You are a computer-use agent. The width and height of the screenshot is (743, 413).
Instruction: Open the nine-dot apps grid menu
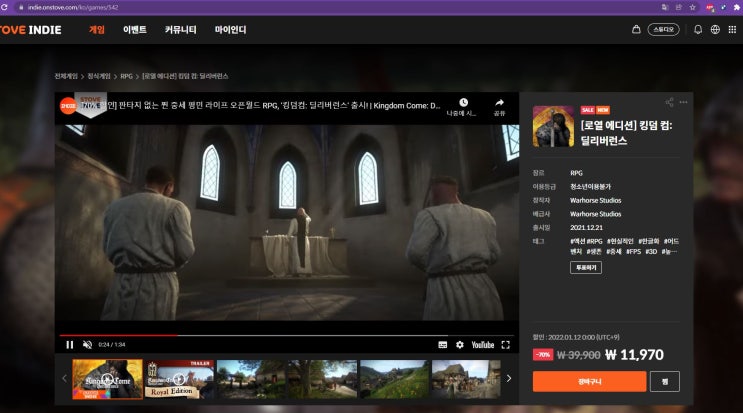pos(732,29)
